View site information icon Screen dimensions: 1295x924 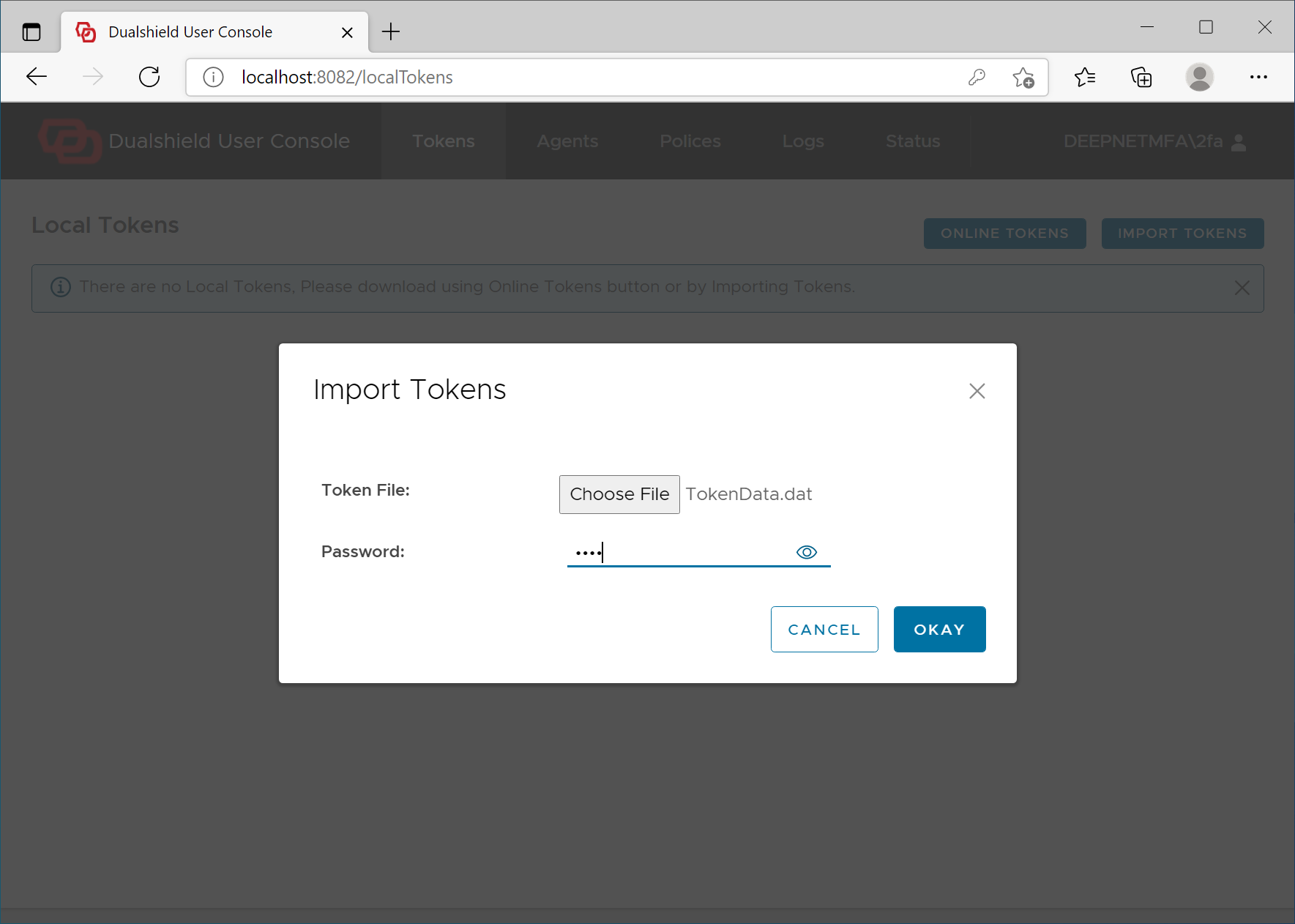(x=213, y=77)
